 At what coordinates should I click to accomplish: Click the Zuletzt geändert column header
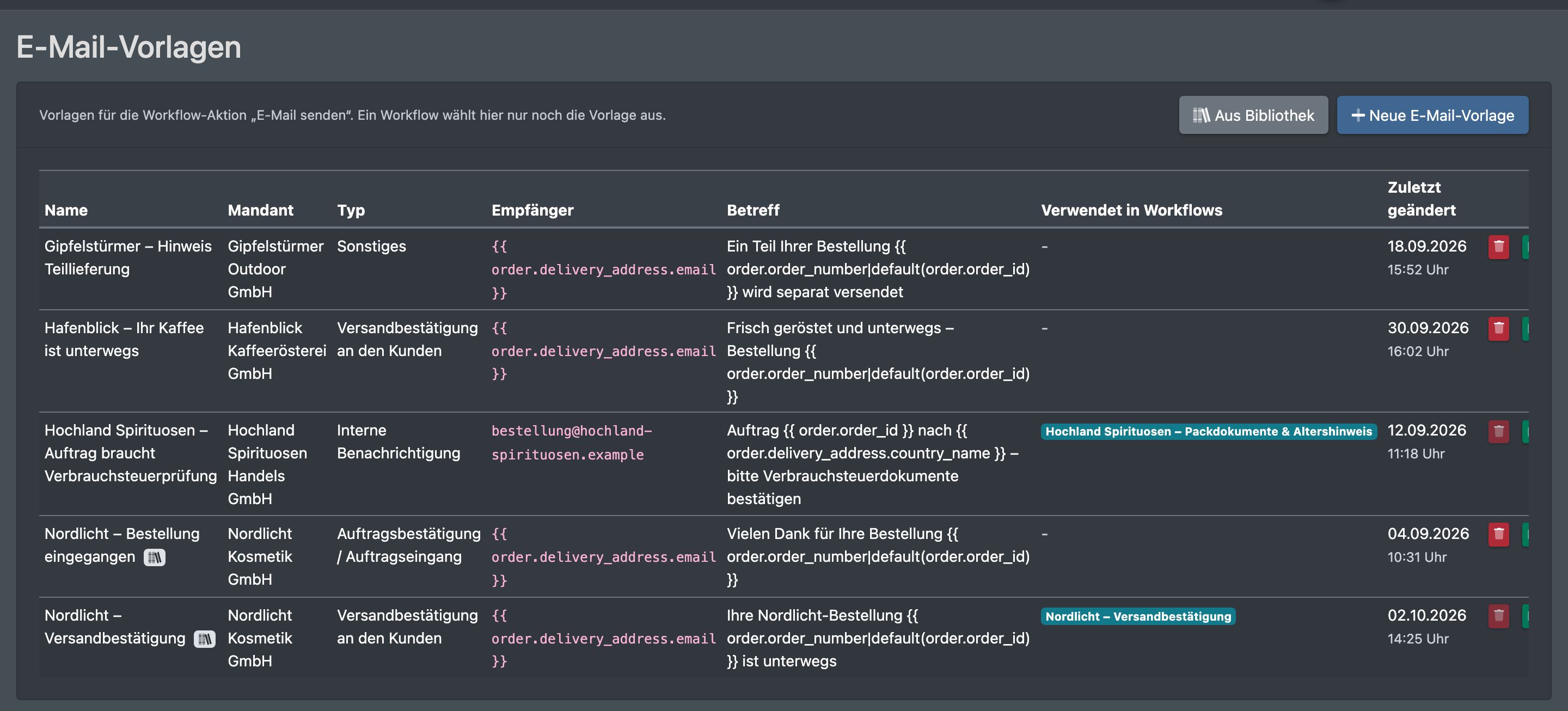click(x=1422, y=199)
